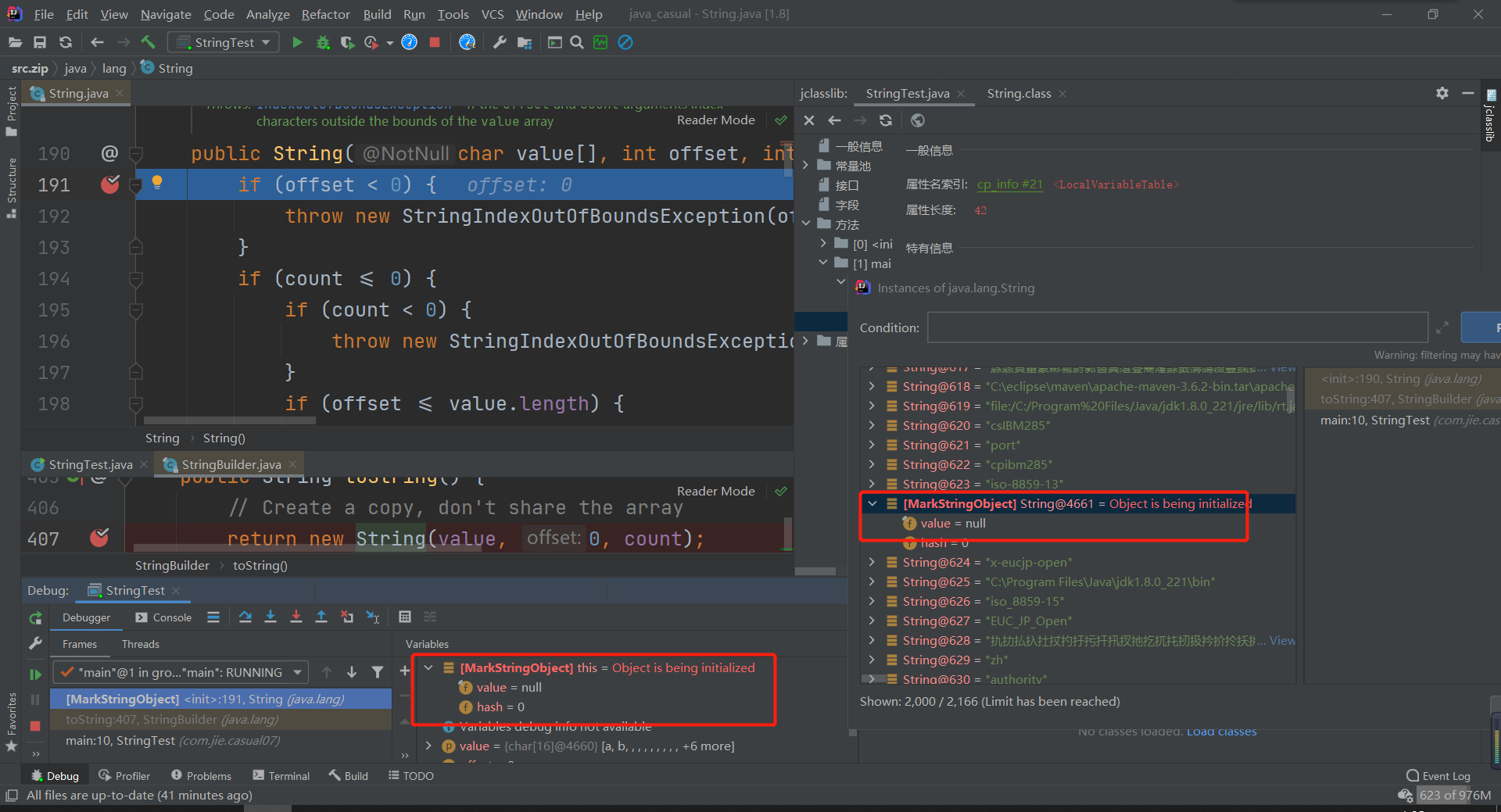Click the Drop Frame debugger icon
Image resolution: width=1501 pixels, height=812 pixels.
click(347, 617)
